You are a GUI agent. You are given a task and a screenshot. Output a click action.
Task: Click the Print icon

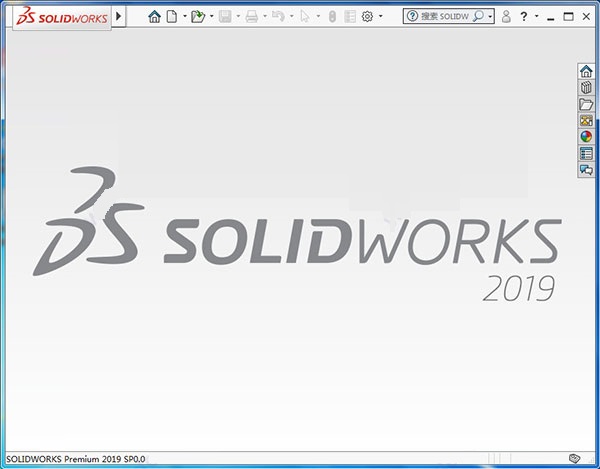point(251,16)
